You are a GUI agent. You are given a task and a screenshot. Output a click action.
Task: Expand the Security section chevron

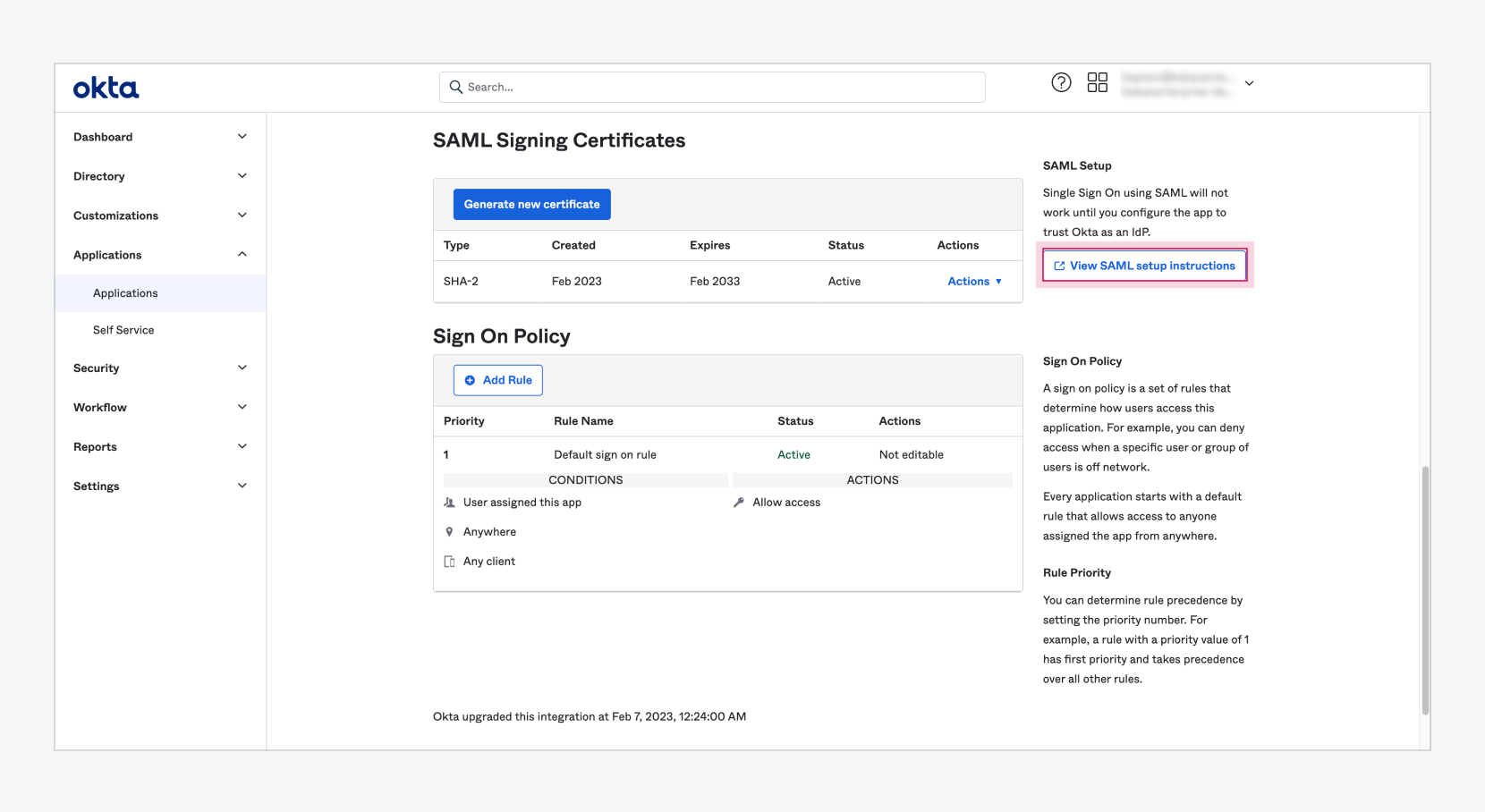[242, 368]
